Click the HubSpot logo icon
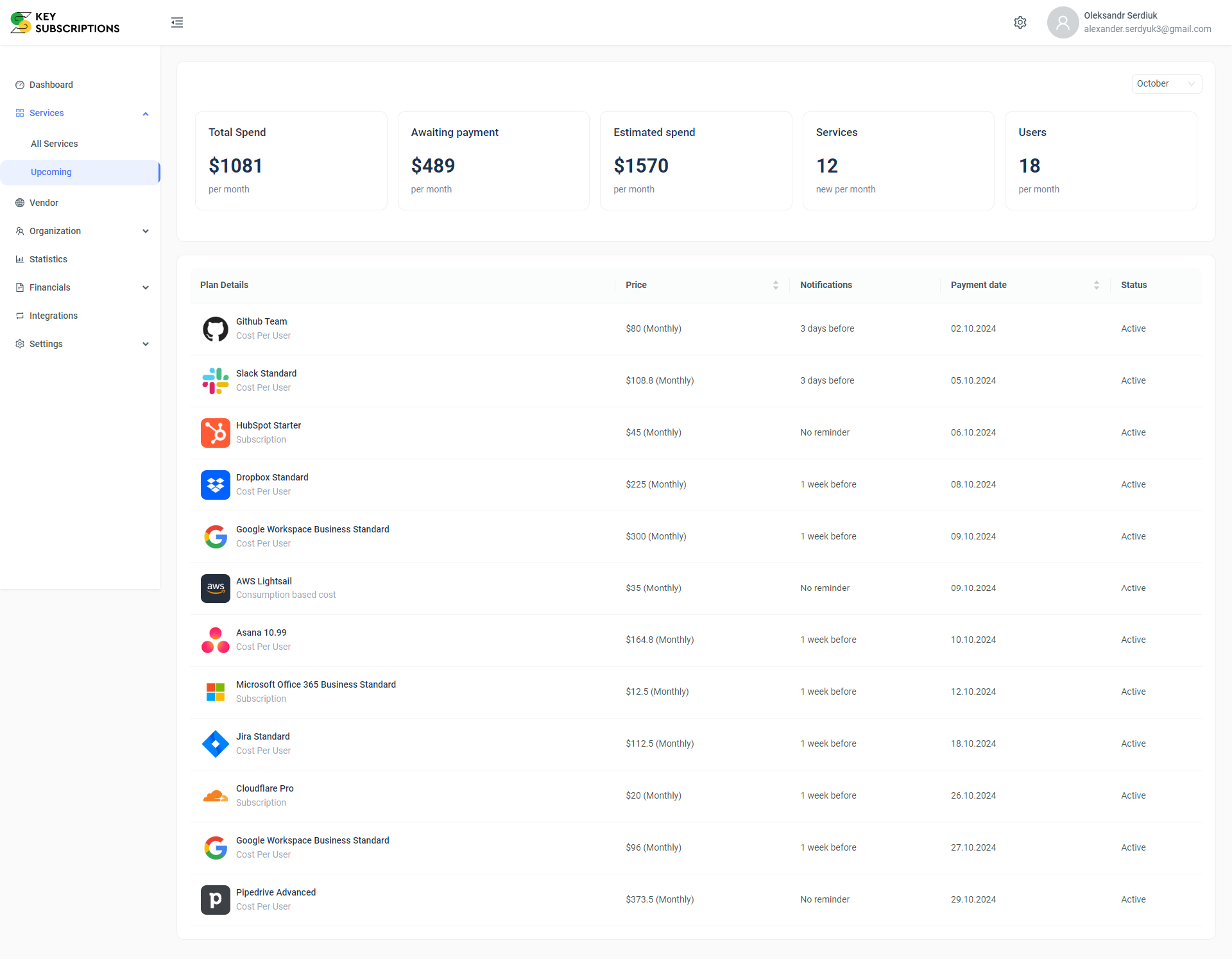Image resolution: width=1232 pixels, height=959 pixels. tap(216, 433)
